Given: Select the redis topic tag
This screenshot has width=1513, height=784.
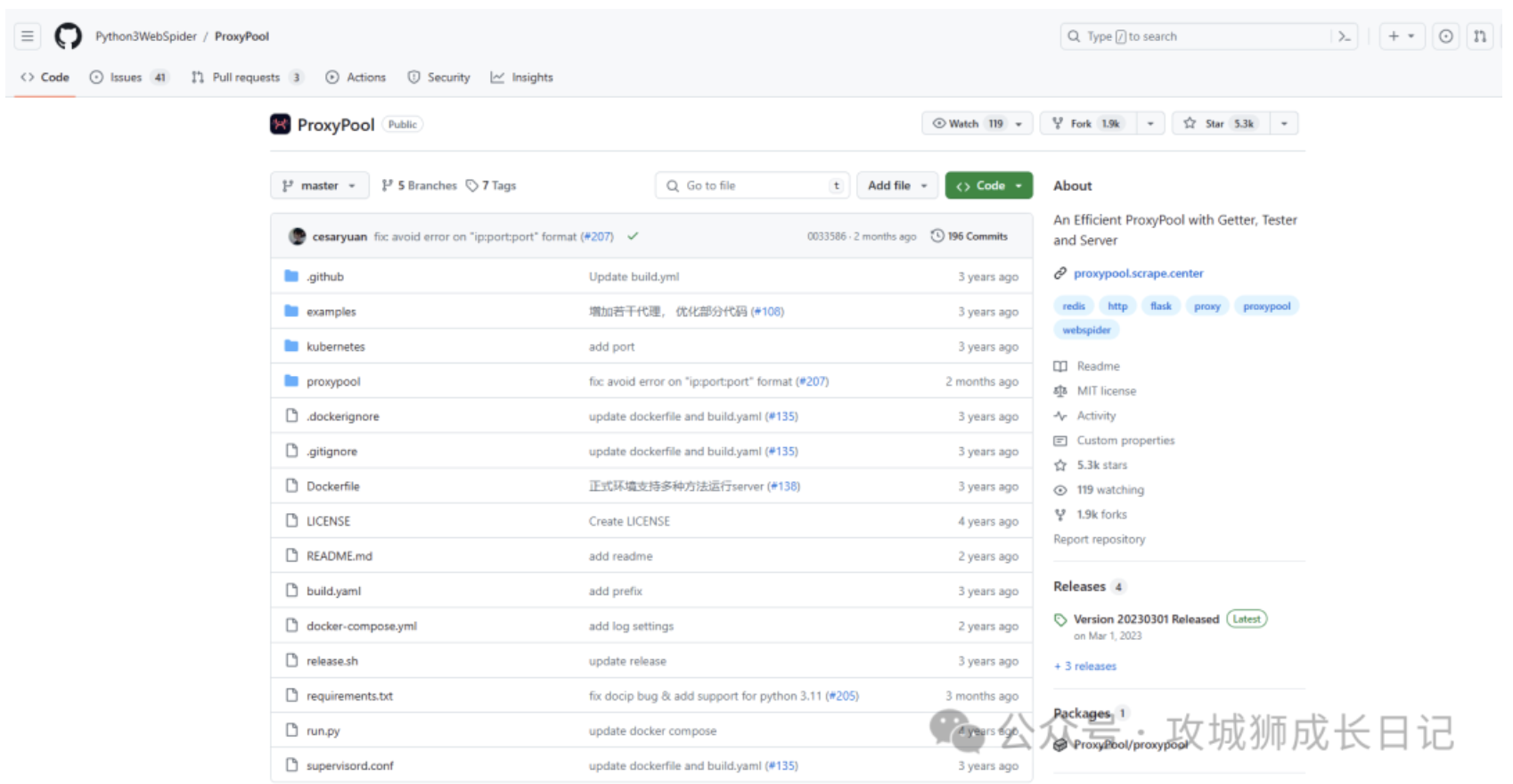Looking at the screenshot, I should click(x=1073, y=306).
